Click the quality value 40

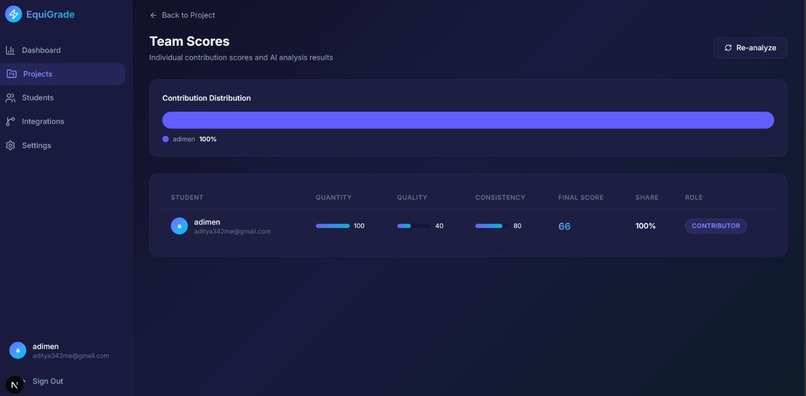tap(439, 226)
